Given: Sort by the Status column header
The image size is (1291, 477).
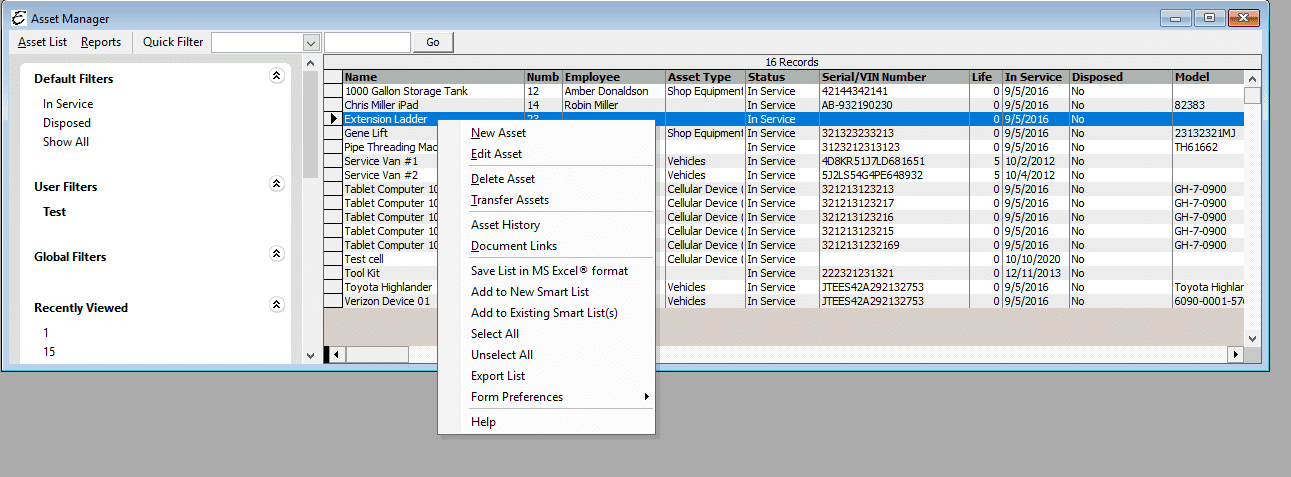Looking at the screenshot, I should tap(782, 77).
